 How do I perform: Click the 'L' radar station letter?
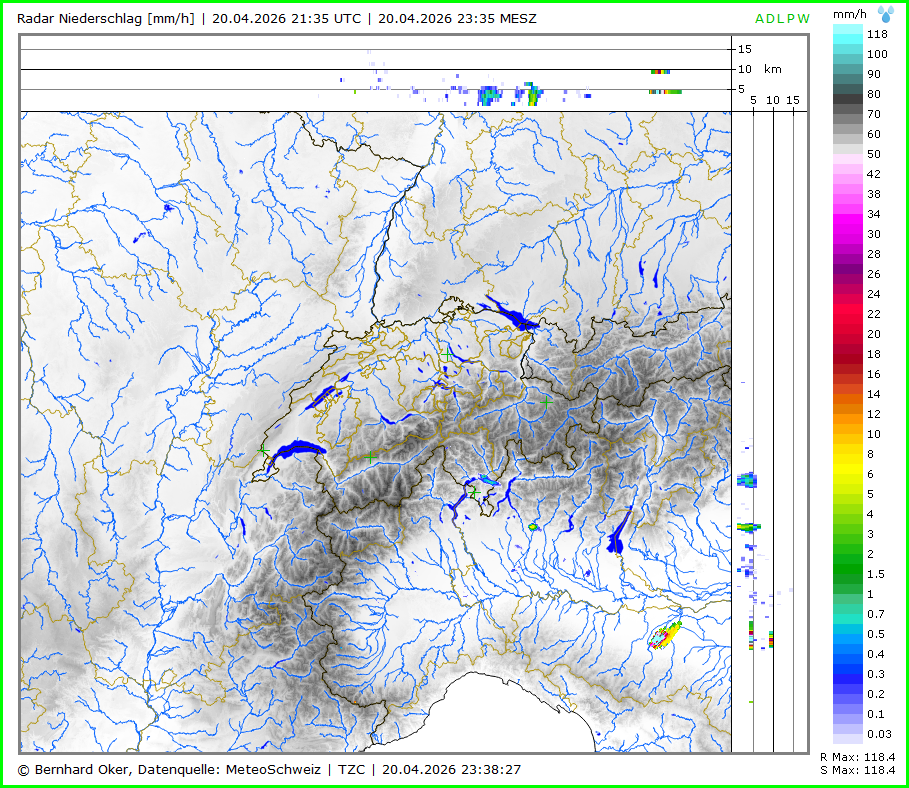(781, 18)
